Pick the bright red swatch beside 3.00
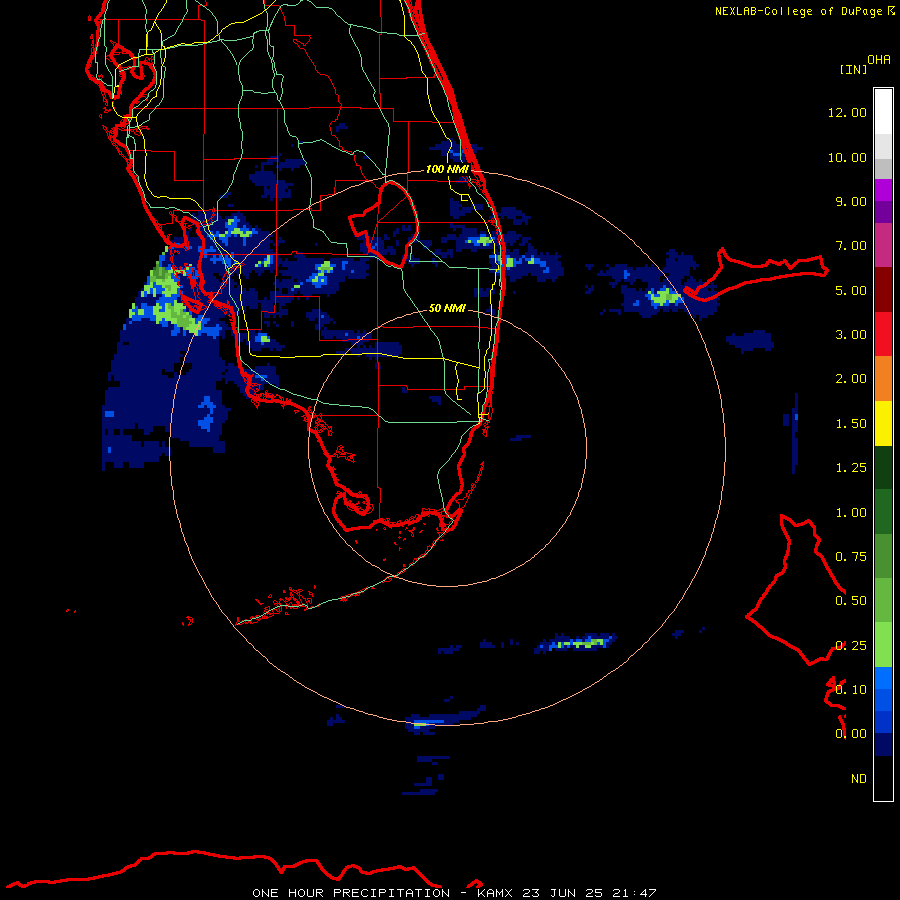This screenshot has height=900, width=900. [883, 334]
